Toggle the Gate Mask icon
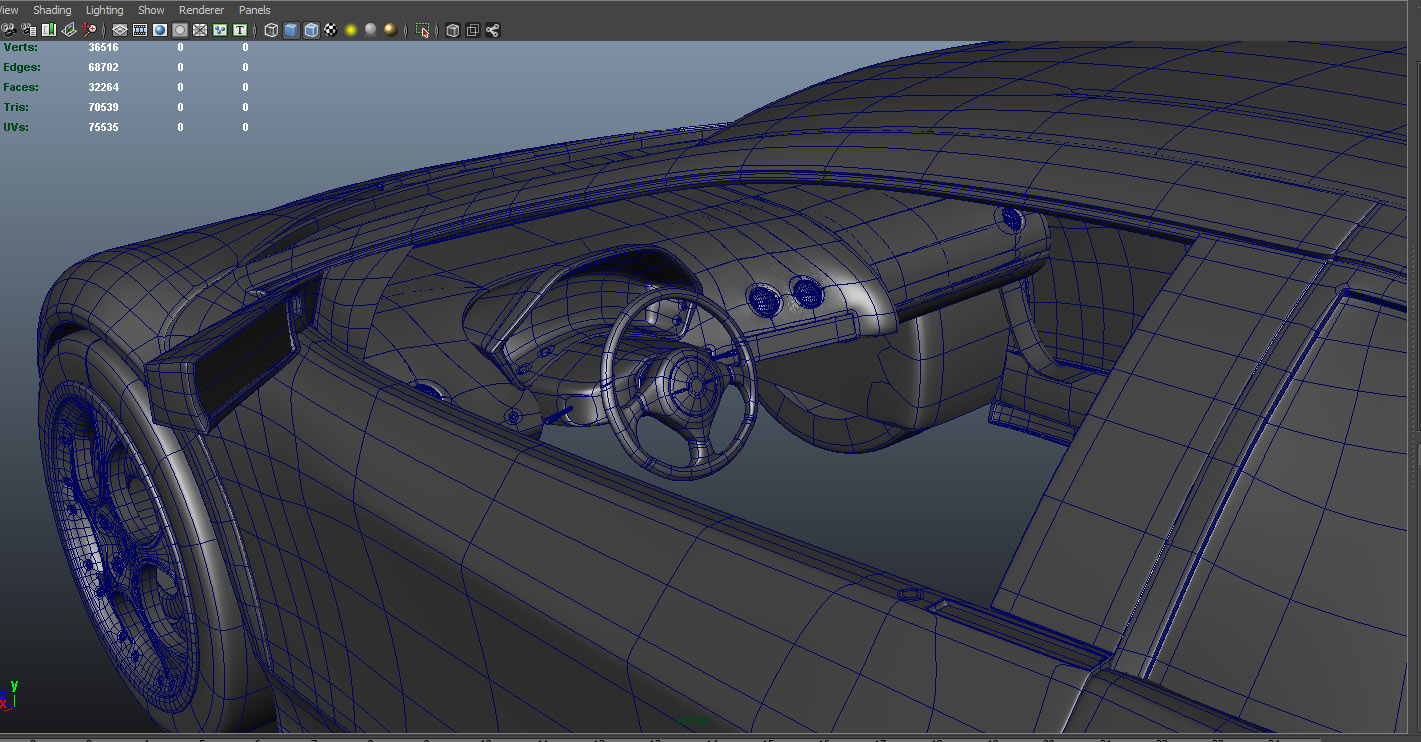The height and width of the screenshot is (742, 1421). (x=180, y=30)
